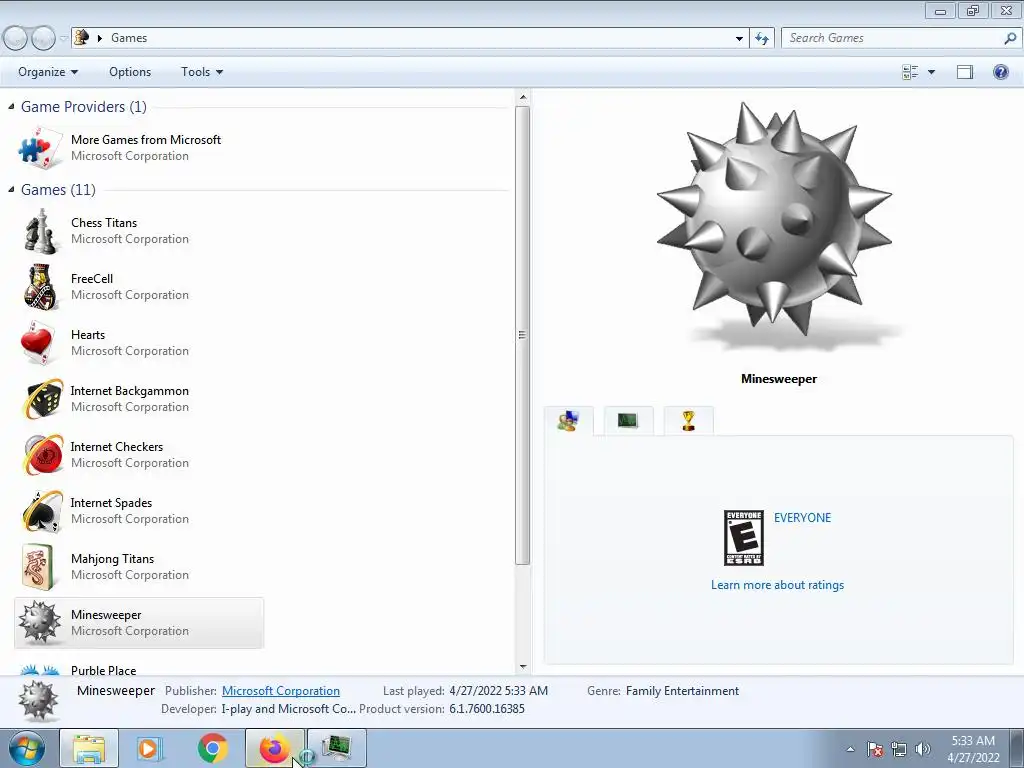Click the Game Providers (1) header text
The image size is (1024, 768).
coord(84,106)
